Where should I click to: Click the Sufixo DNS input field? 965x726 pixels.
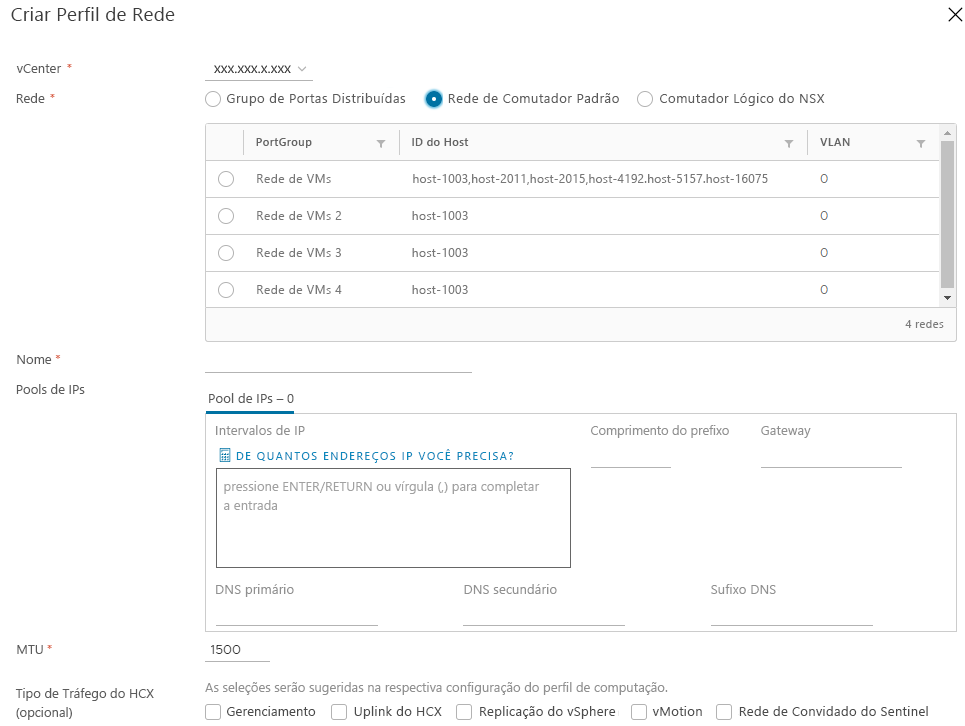[791, 615]
